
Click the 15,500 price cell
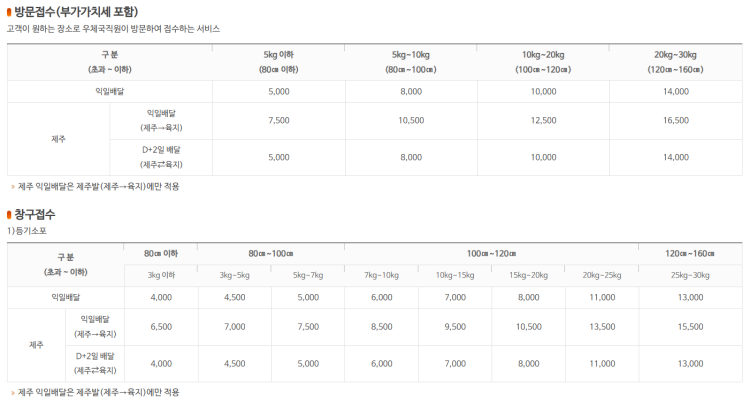tap(690, 327)
